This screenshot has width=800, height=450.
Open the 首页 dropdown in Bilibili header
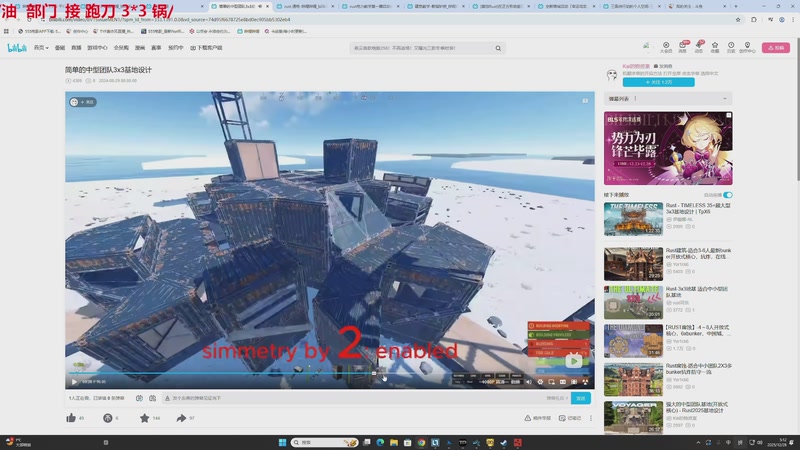click(x=41, y=48)
